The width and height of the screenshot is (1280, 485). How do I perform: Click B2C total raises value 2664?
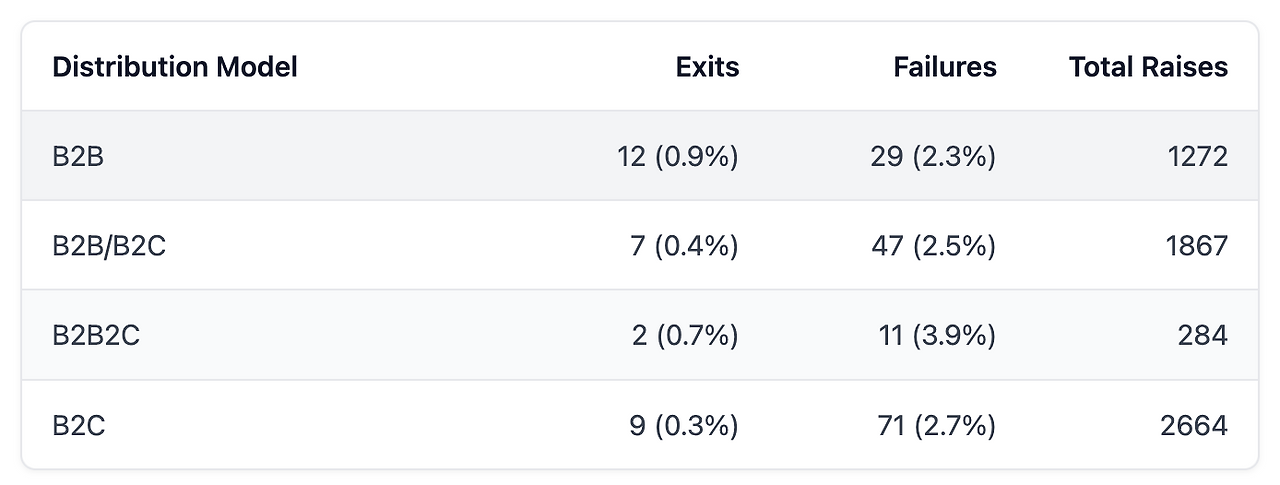pos(1193,425)
